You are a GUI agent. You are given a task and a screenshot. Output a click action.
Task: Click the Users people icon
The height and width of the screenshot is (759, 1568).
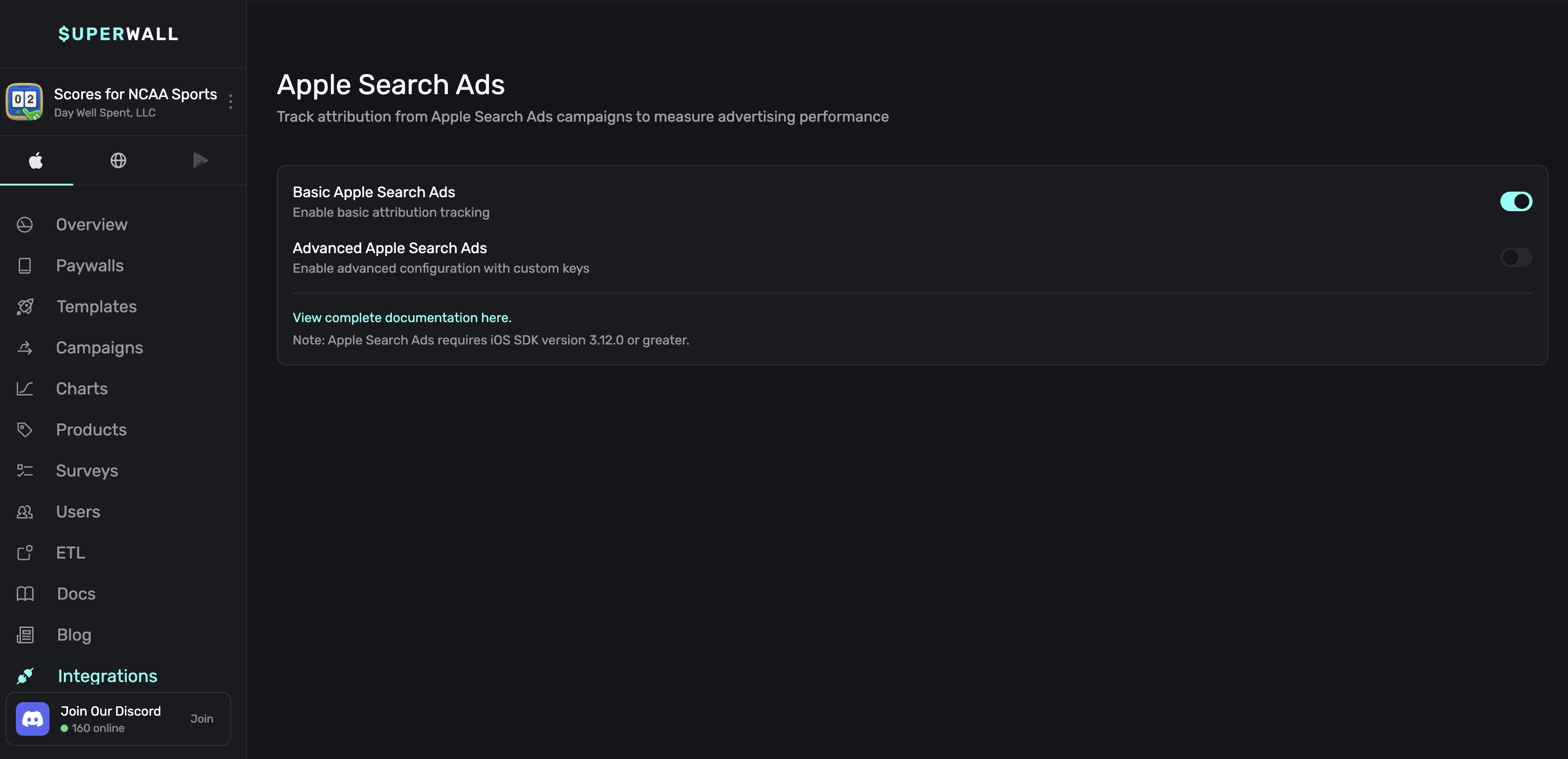24,512
